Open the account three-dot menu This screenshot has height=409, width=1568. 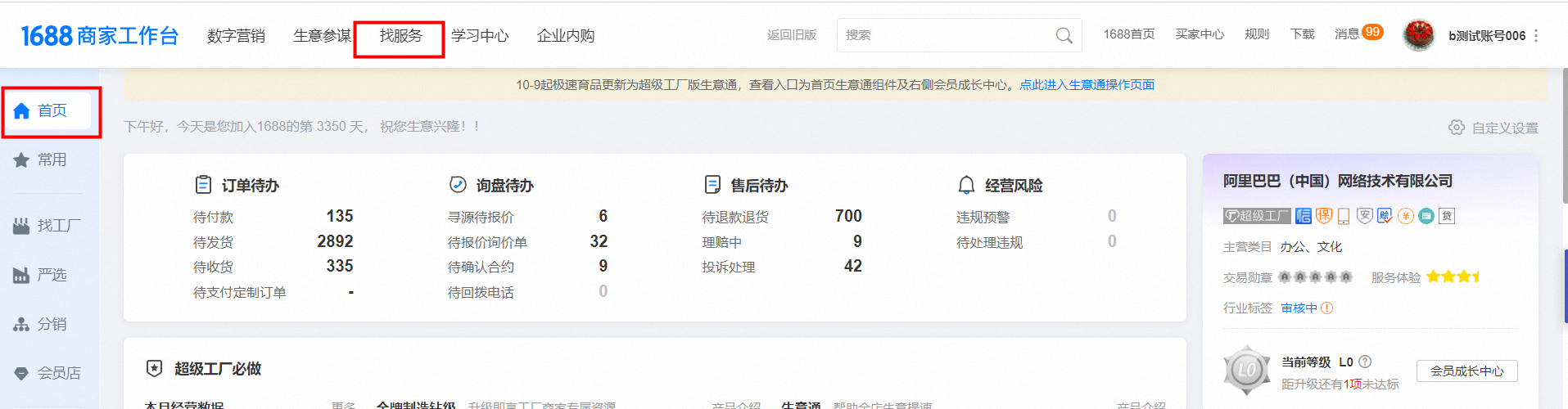tap(1536, 36)
